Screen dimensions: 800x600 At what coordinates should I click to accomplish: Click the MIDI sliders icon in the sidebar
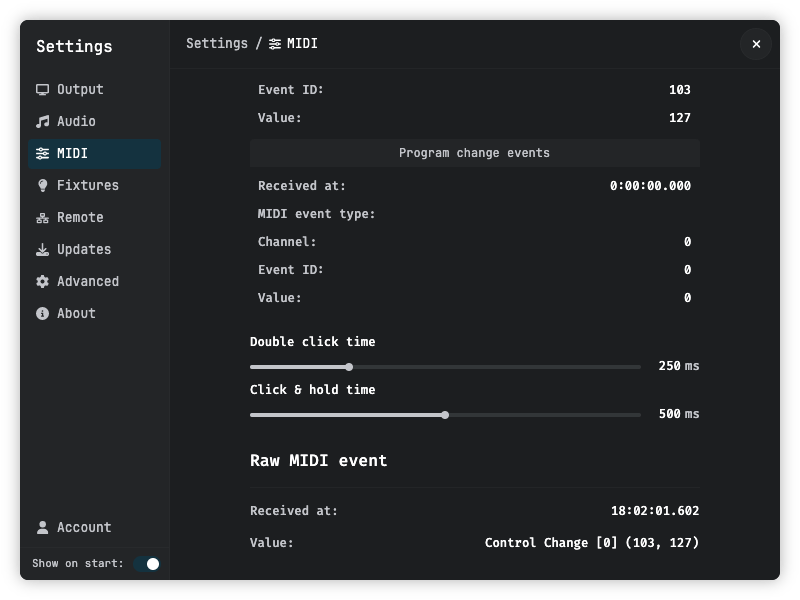click(42, 154)
